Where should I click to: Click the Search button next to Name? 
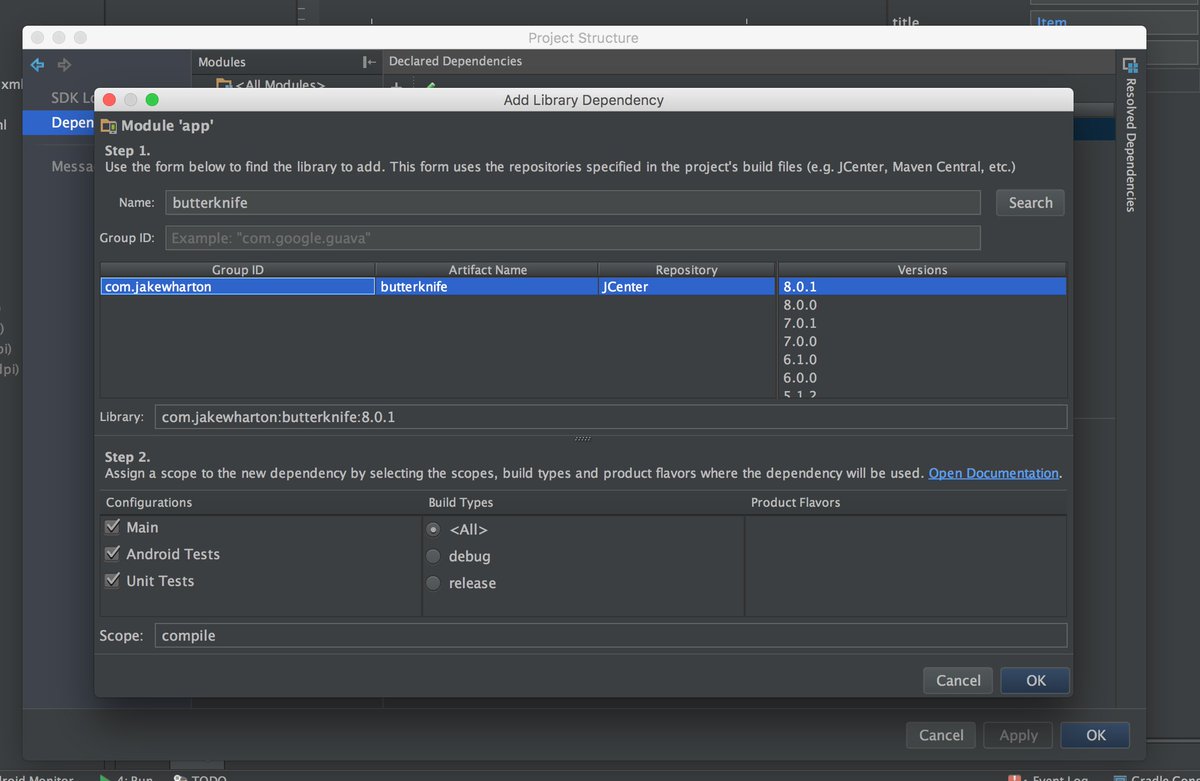point(1030,202)
